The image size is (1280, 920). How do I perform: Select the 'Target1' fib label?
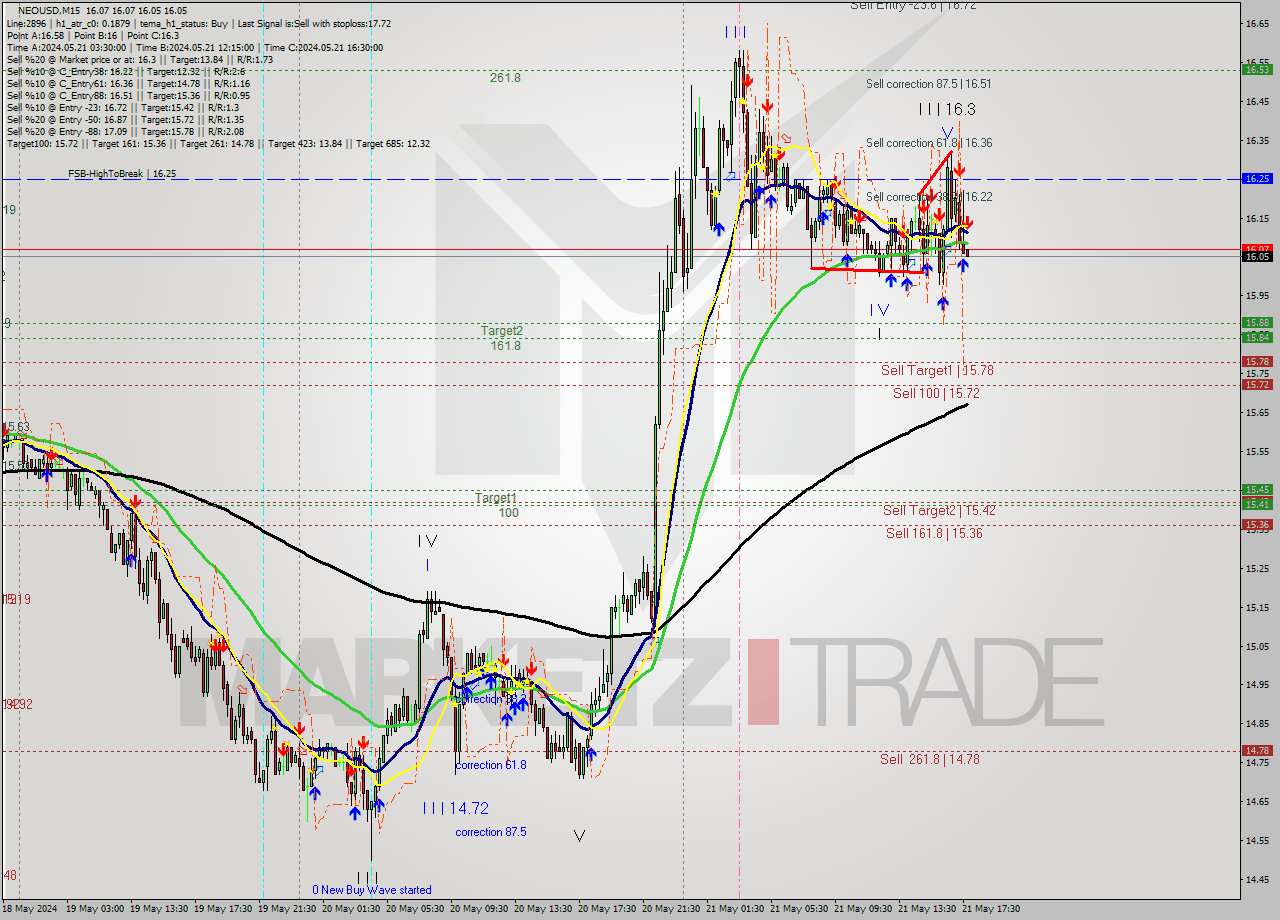click(x=496, y=498)
